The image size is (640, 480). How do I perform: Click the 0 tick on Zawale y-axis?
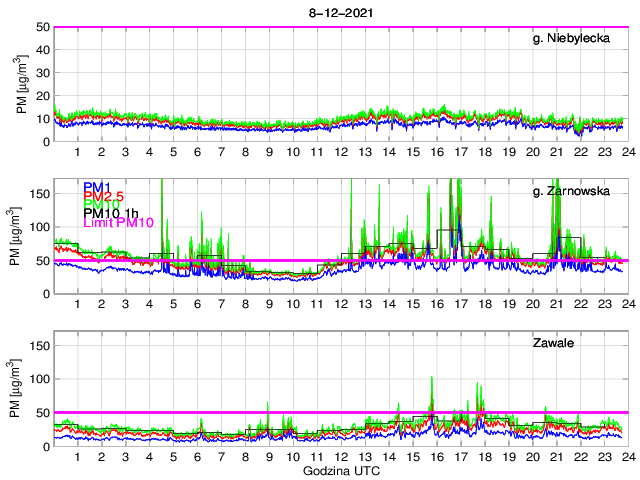point(45,446)
